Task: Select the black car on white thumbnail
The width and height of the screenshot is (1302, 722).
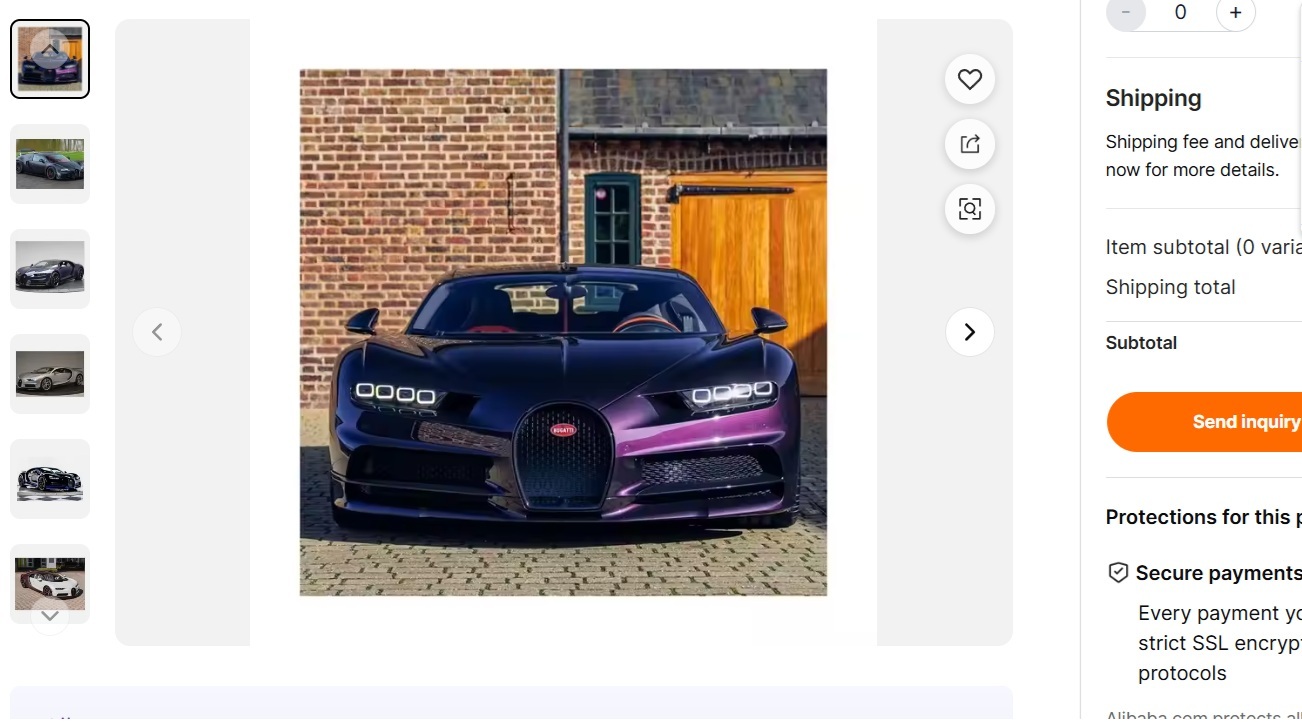Action: 50,479
